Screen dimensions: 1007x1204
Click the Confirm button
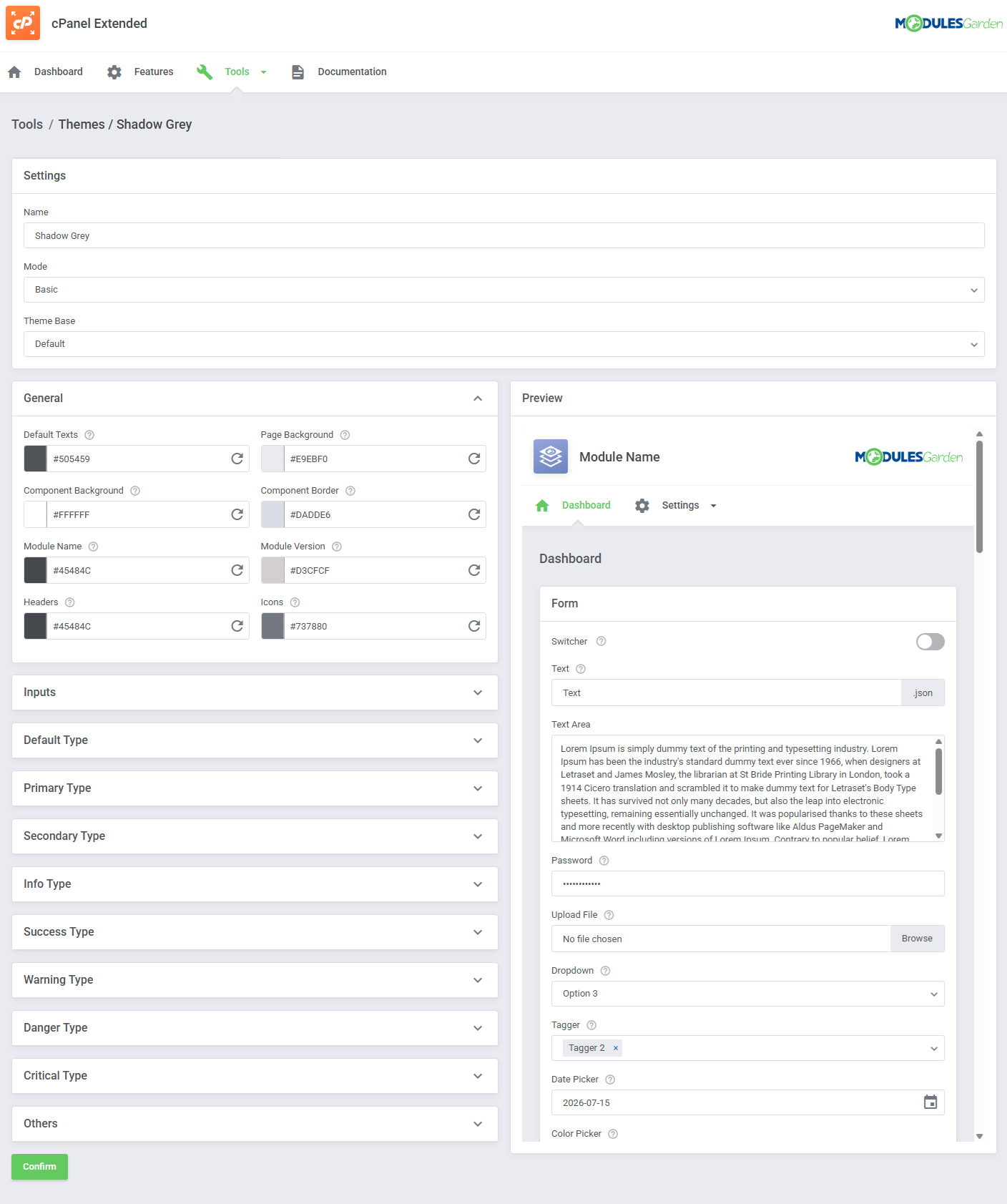pyautogui.click(x=39, y=1167)
